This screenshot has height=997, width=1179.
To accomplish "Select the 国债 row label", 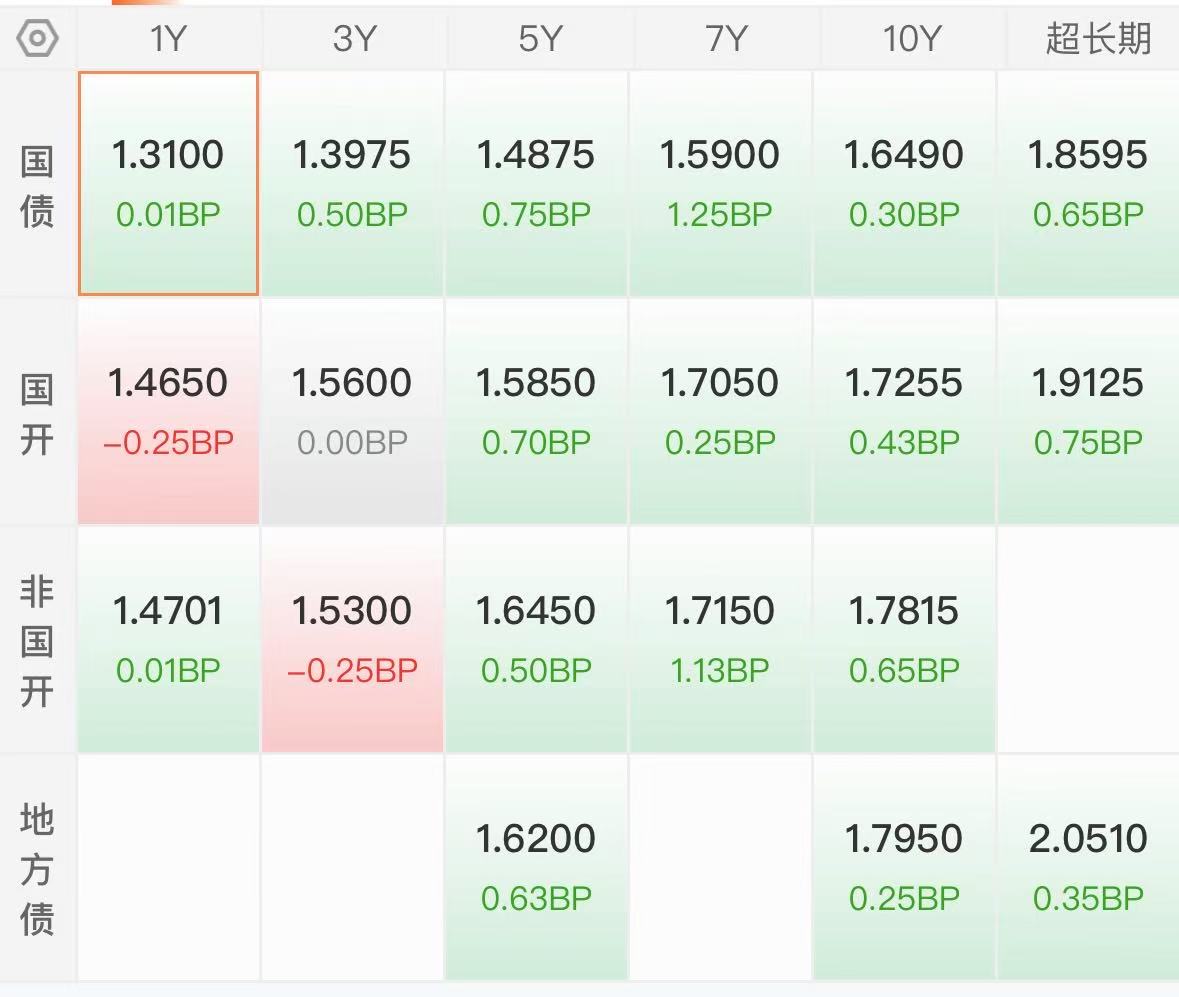I will (37, 186).
